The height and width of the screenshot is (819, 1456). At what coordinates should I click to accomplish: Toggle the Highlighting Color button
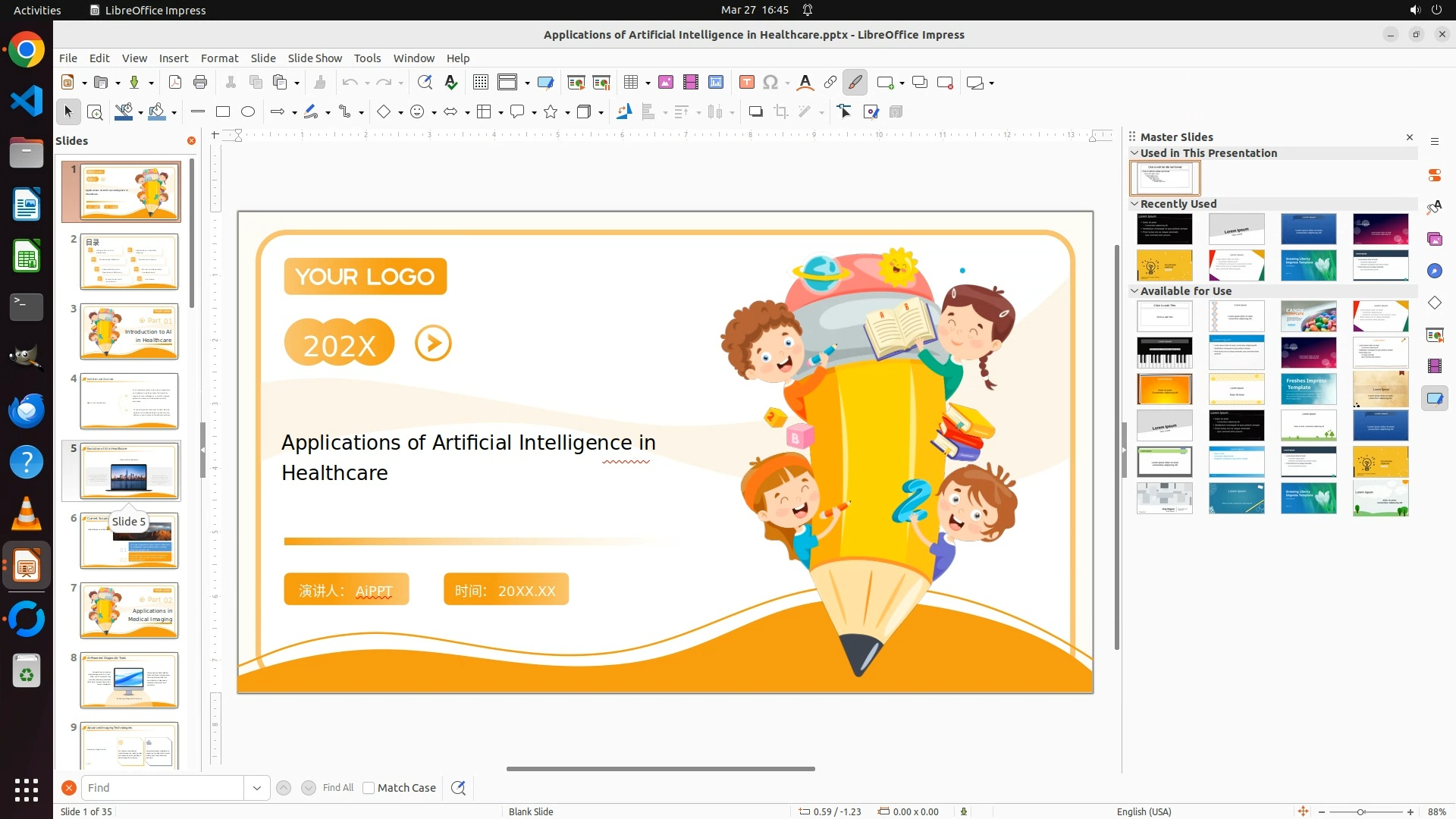[x=855, y=83]
